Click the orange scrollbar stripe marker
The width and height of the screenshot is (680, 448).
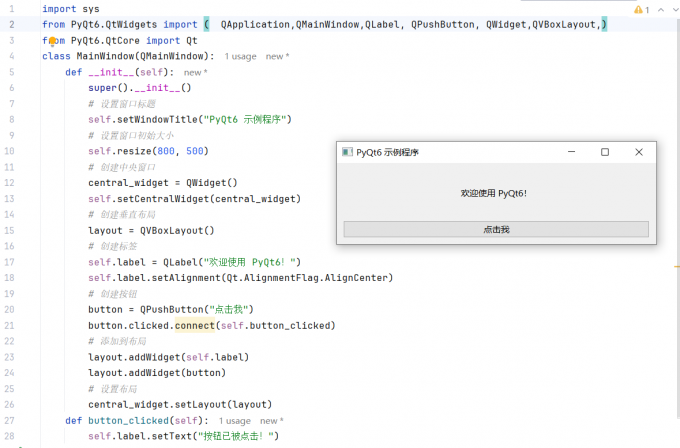[x=677, y=266]
